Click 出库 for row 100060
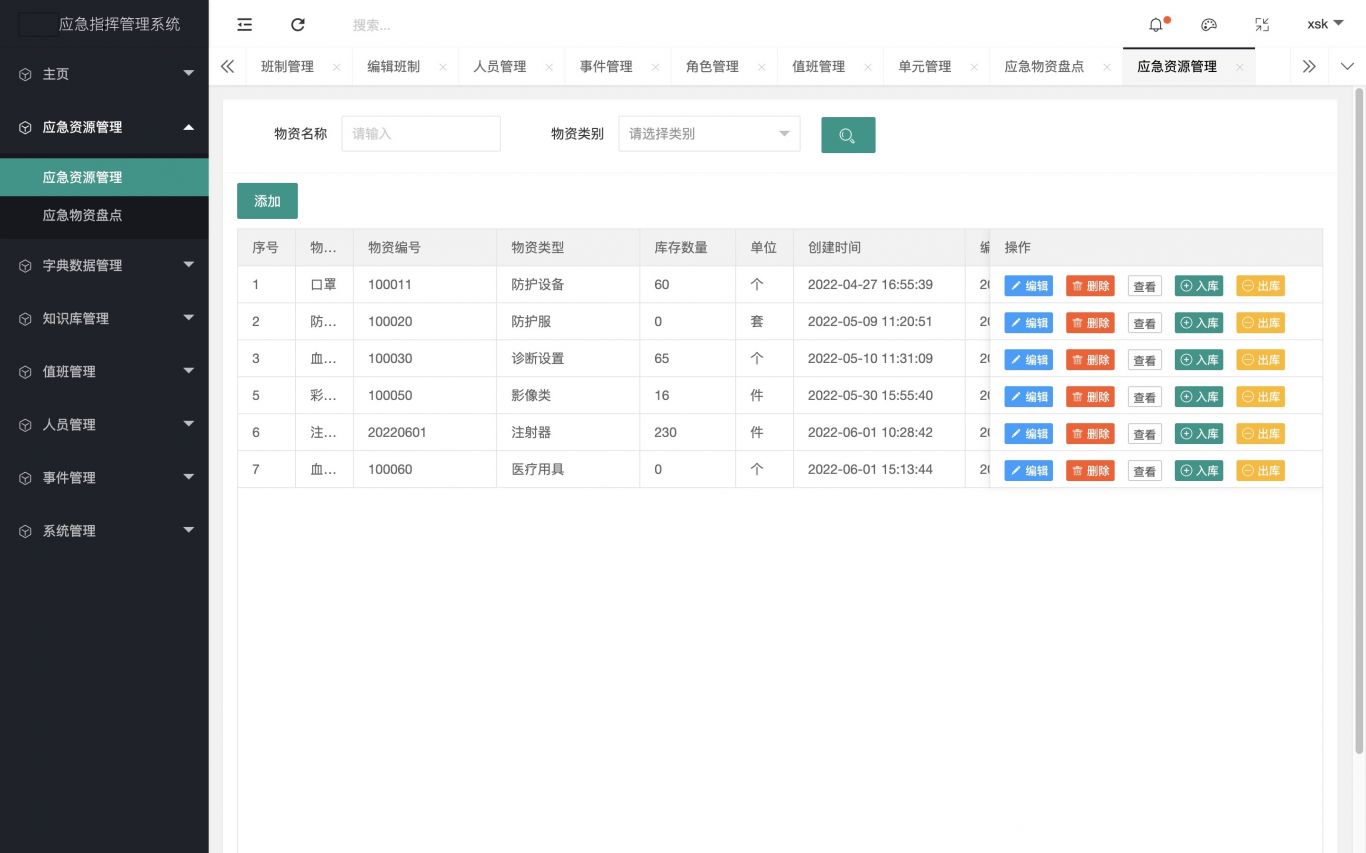This screenshot has width=1366, height=853. (x=1260, y=471)
